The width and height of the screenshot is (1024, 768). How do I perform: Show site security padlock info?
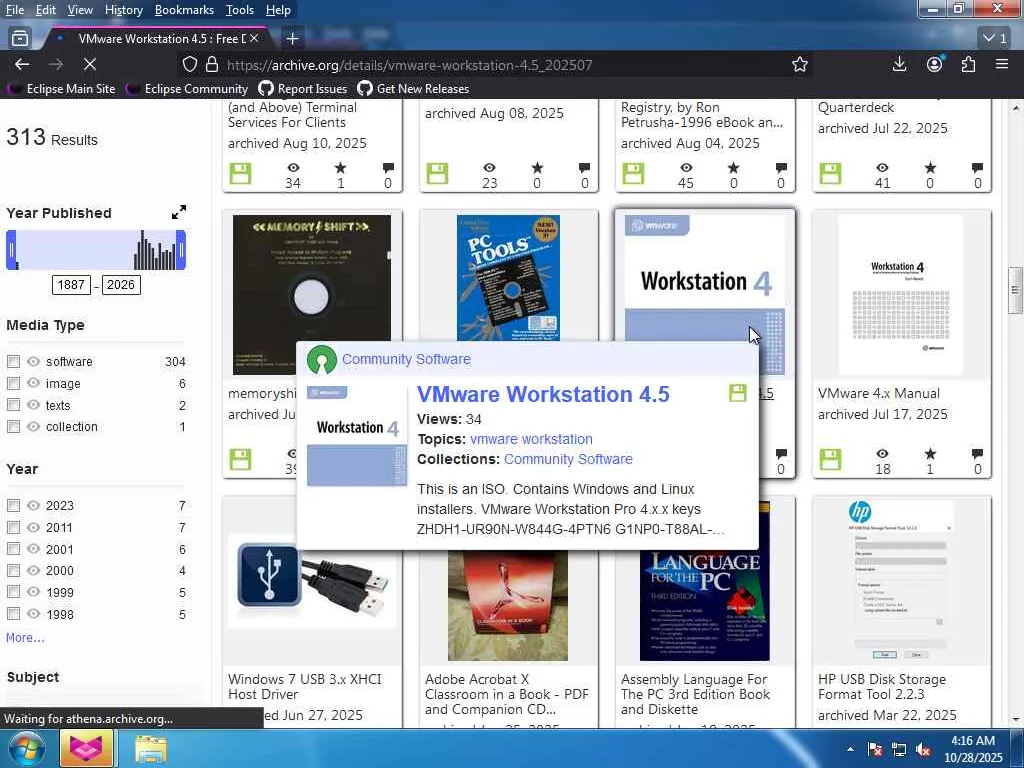pos(212,65)
